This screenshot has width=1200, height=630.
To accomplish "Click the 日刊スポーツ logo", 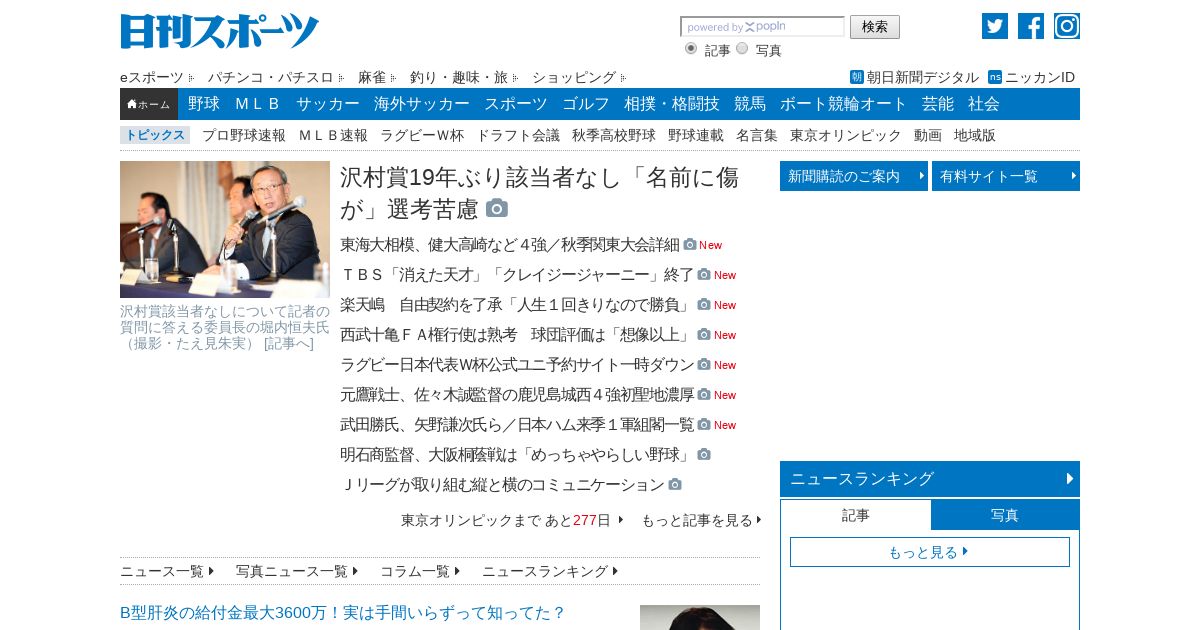I will pyautogui.click(x=219, y=31).
